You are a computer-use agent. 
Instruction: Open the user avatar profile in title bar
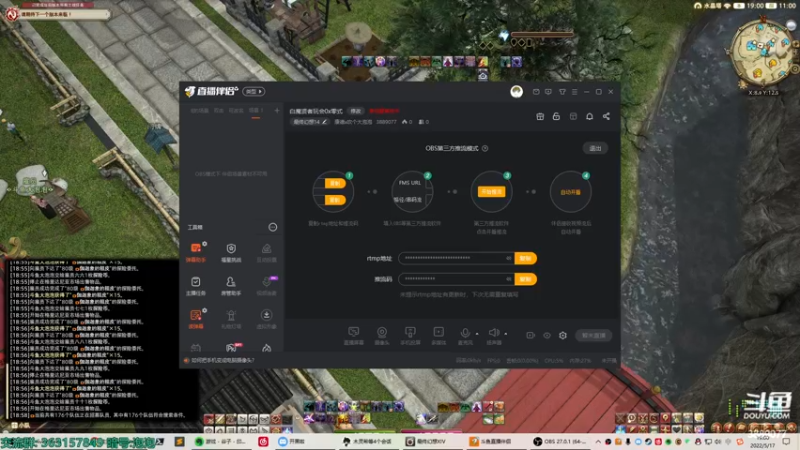coord(516,91)
